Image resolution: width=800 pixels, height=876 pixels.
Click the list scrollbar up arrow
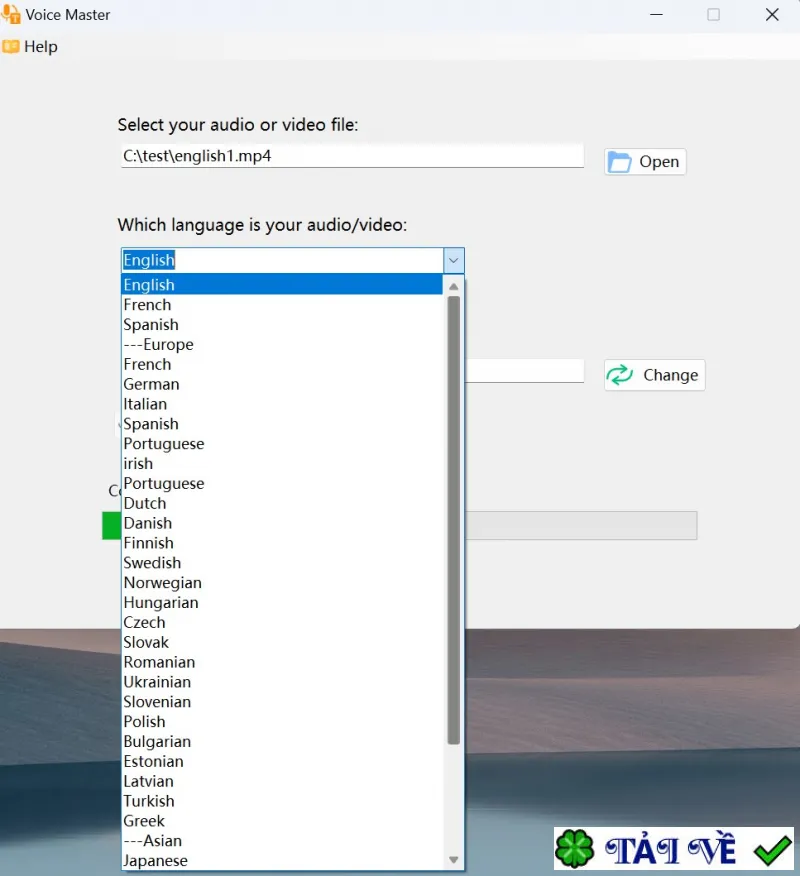click(x=454, y=287)
